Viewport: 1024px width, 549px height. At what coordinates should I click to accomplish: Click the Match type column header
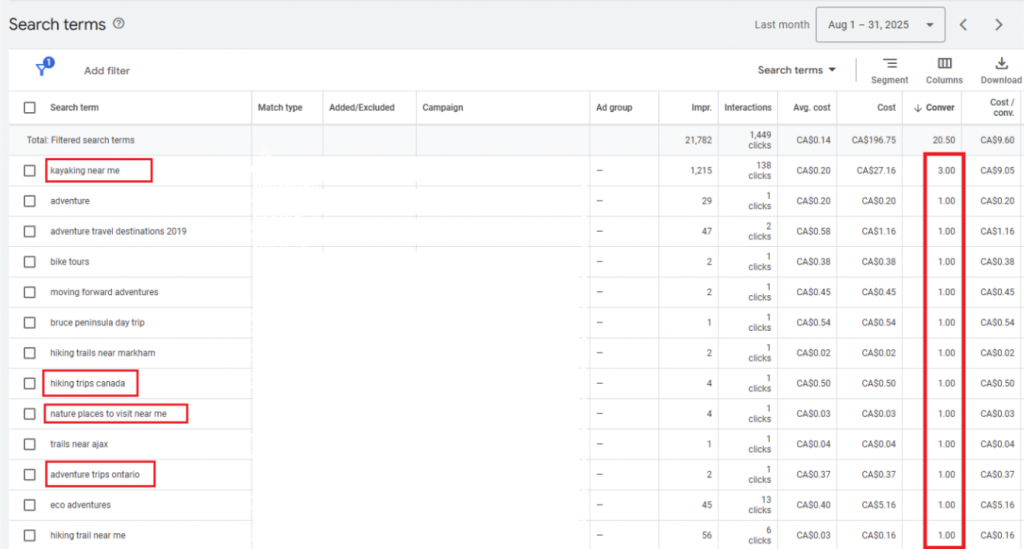click(280, 108)
